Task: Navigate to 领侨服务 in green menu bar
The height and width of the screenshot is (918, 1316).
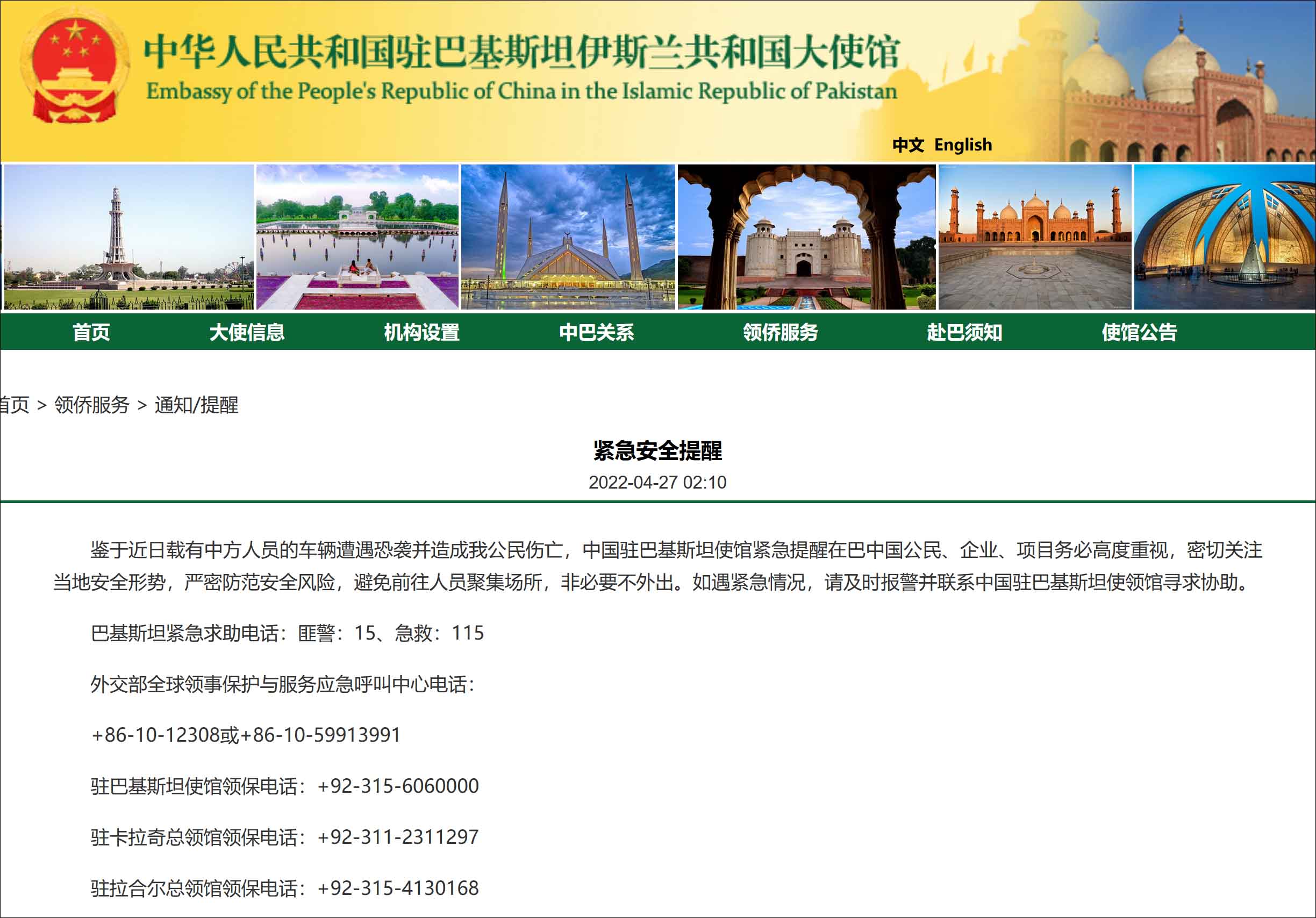Action: tap(780, 332)
